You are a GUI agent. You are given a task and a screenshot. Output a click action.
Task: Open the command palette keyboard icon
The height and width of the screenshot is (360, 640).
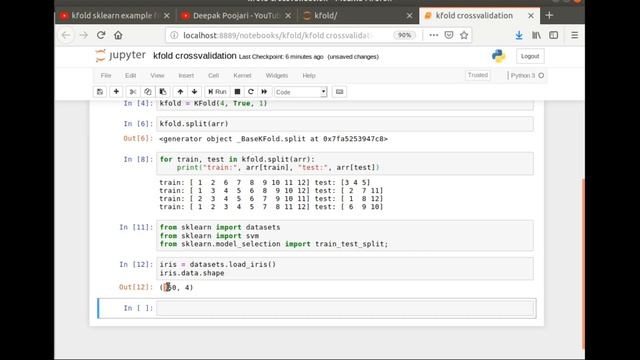pos(340,92)
